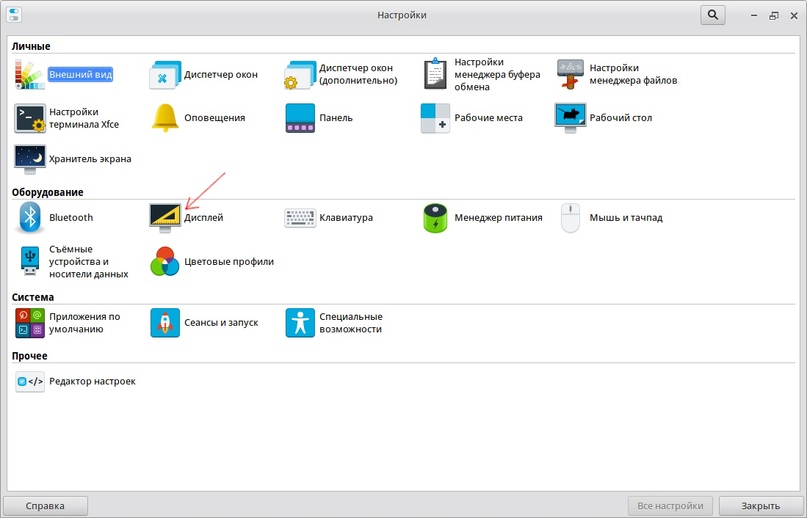The height and width of the screenshot is (518, 807).
Task: Open Настройки терминала Xfce
Action: click(x=30, y=118)
